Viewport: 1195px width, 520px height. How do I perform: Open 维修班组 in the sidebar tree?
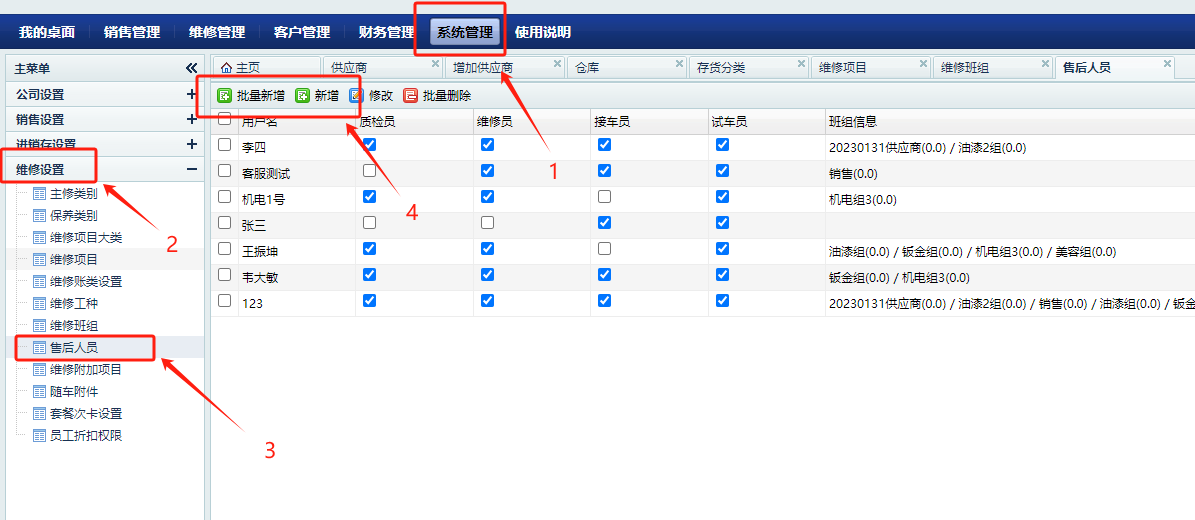(73, 326)
